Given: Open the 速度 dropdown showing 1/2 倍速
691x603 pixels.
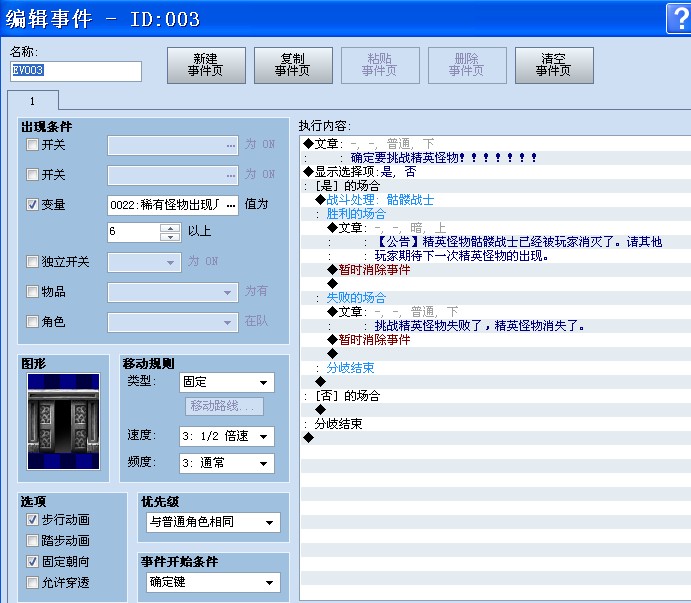Looking at the screenshot, I should tap(227, 436).
